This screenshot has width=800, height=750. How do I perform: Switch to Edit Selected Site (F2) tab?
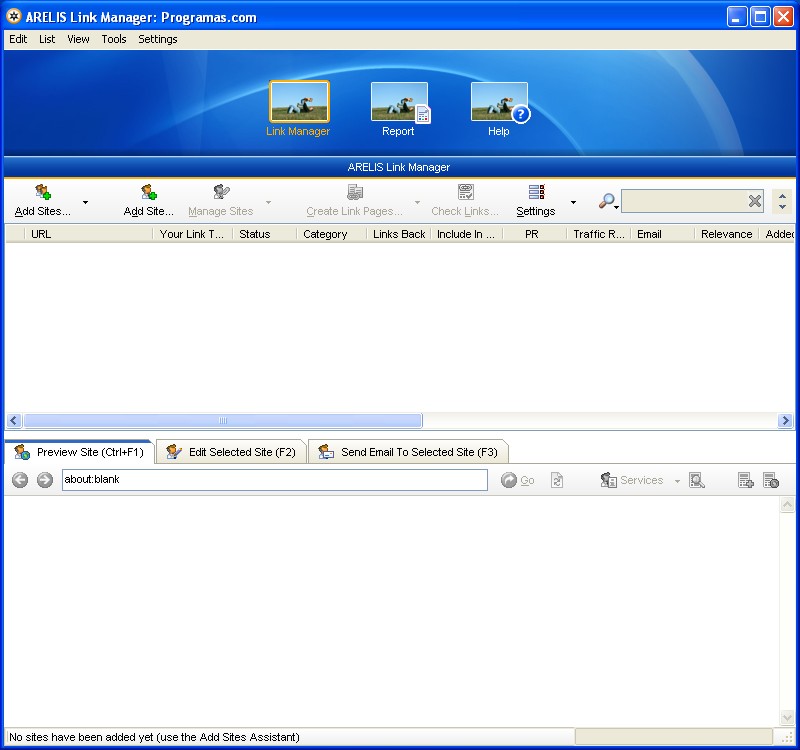[x=231, y=452]
